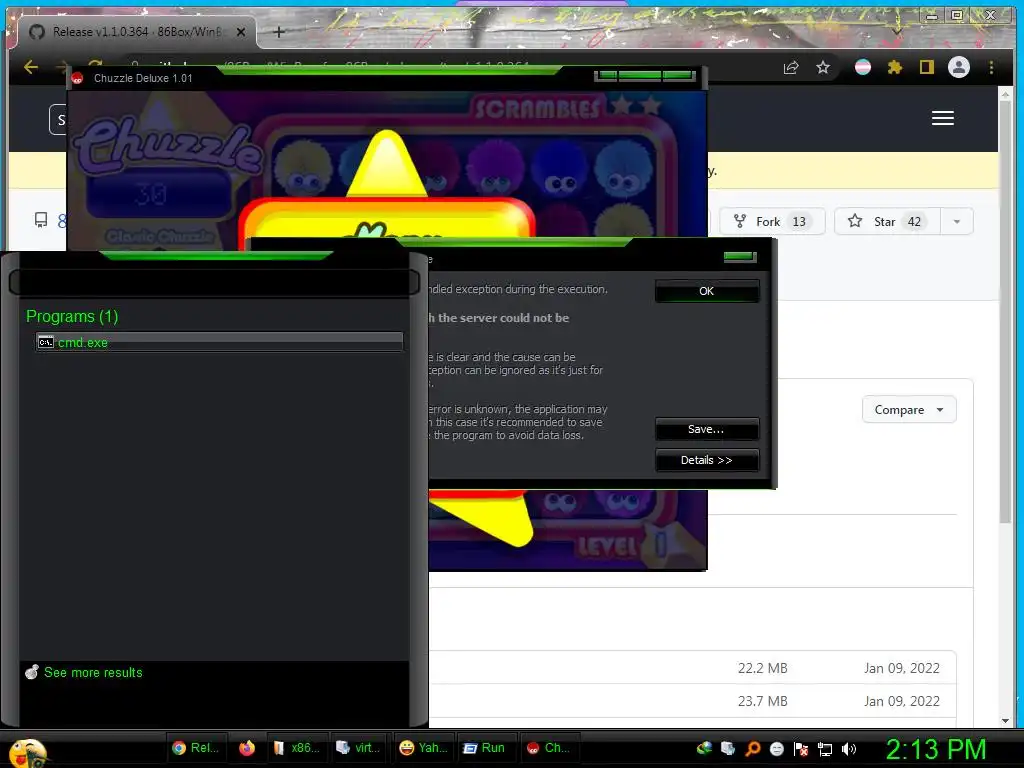Switch to the x86... taskbar window
The height and width of the screenshot is (768, 1024).
pyautogui.click(x=296, y=748)
